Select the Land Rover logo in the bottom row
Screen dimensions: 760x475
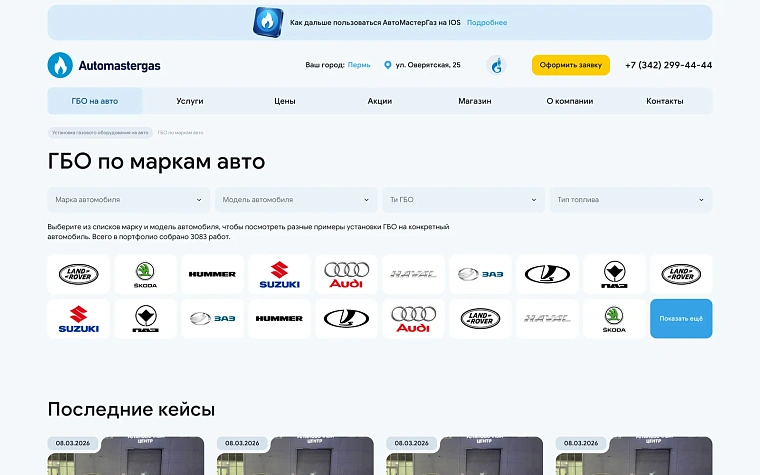pyautogui.click(x=480, y=318)
